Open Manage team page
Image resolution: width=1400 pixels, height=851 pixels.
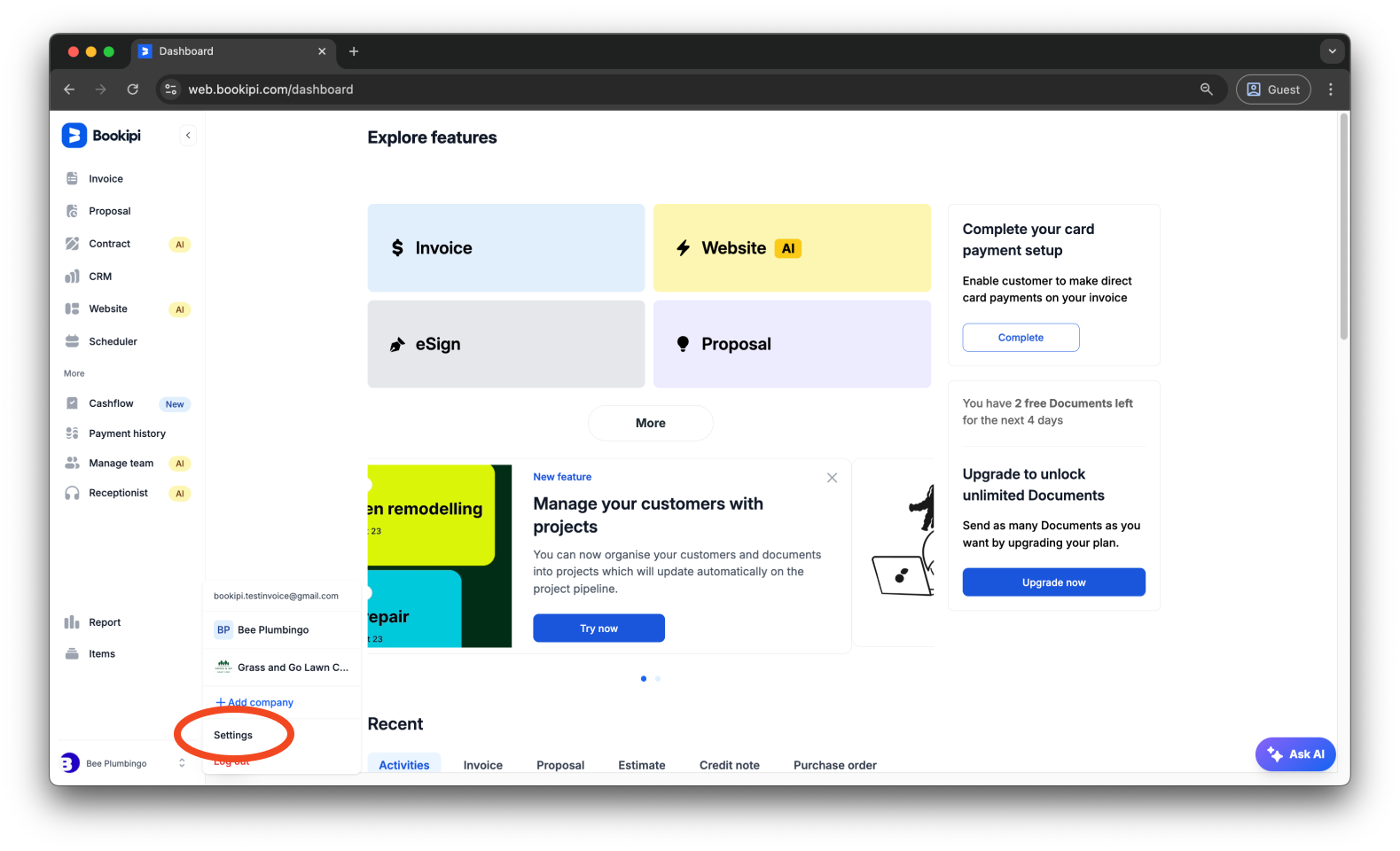(x=121, y=464)
